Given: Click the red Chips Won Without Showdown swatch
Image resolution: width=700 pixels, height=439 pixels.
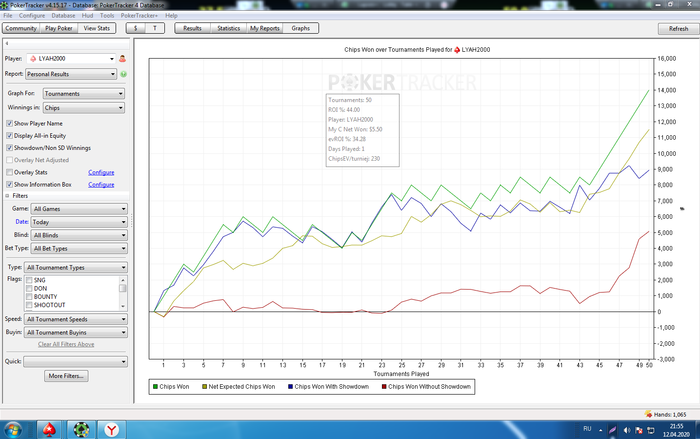Looking at the screenshot, I should [x=384, y=387].
